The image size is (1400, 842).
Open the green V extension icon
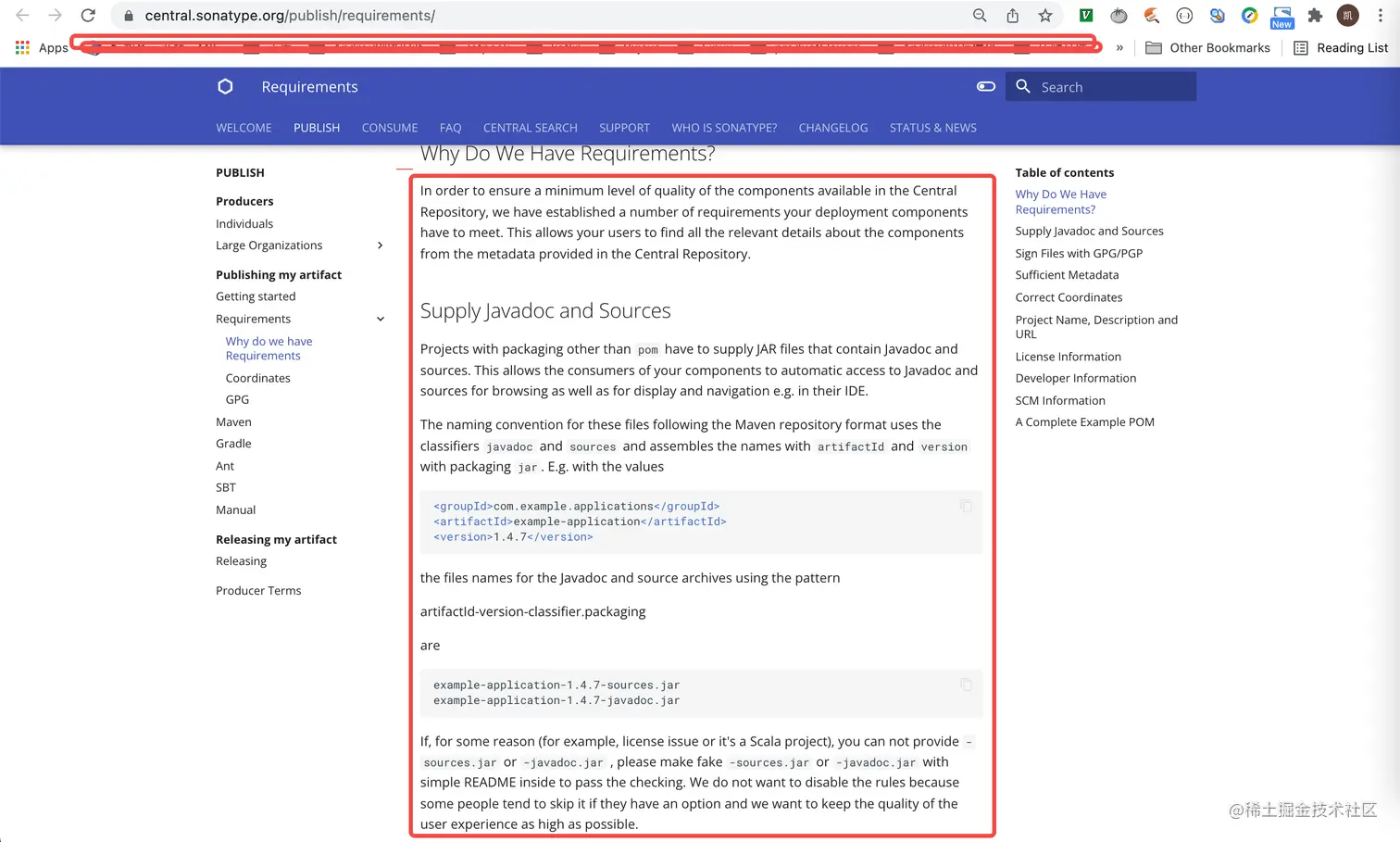coord(1086,16)
